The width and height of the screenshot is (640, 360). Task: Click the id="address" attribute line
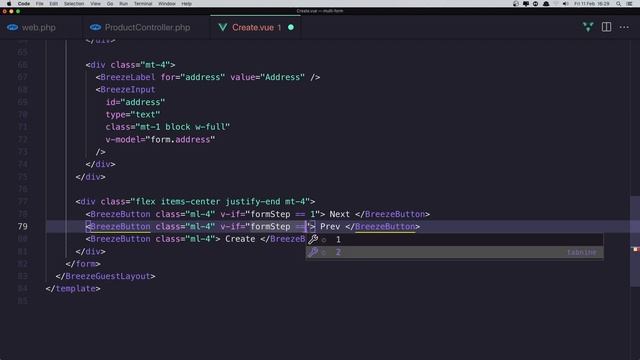[135, 102]
